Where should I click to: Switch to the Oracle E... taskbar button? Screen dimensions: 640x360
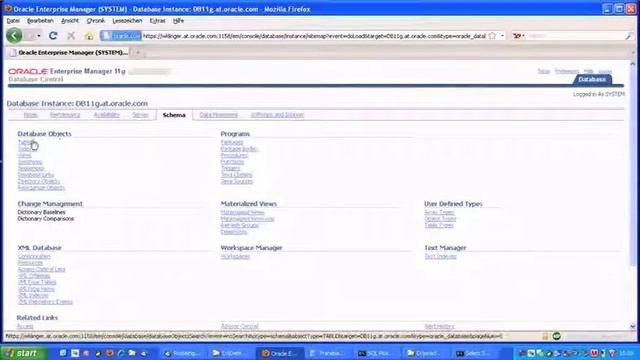coord(280,353)
